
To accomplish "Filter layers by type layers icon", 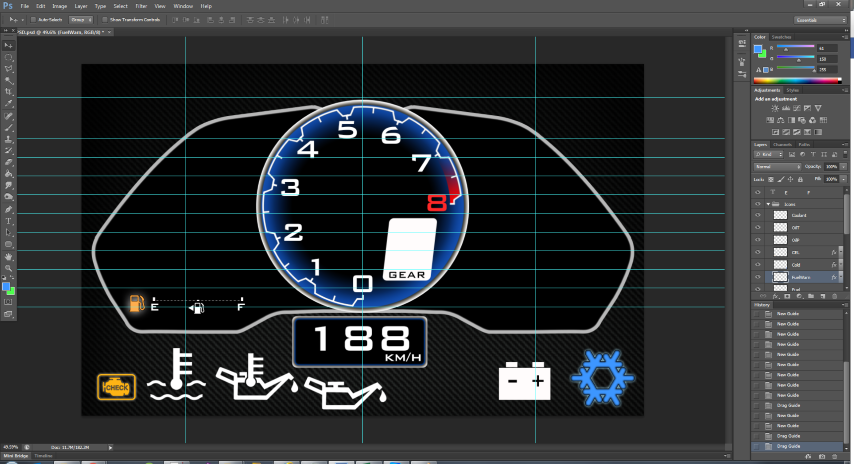I will click(815, 155).
